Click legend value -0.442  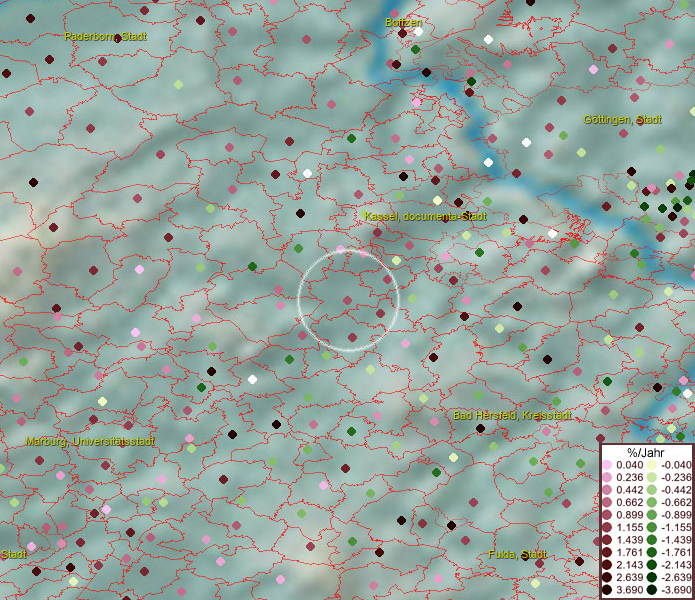pos(676,490)
